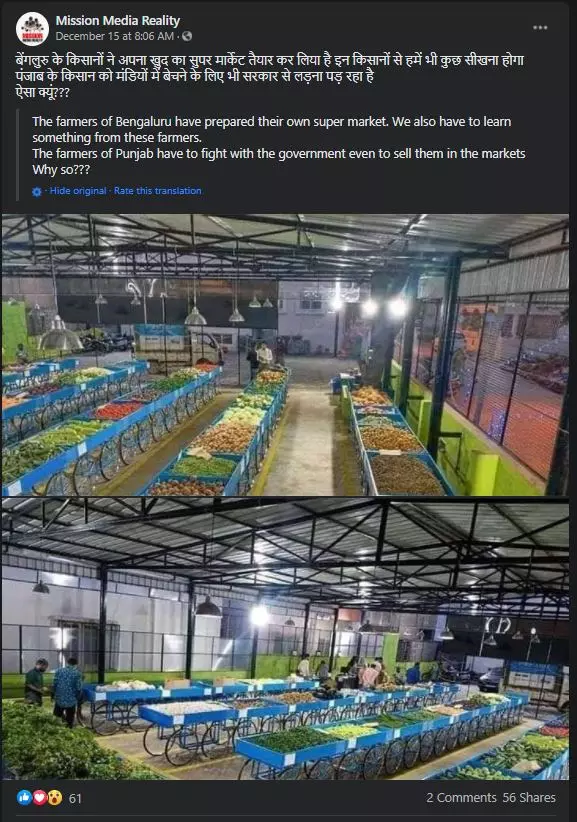Click the public audience globe icon
Image resolution: width=577 pixels, height=822 pixels.
click(187, 36)
